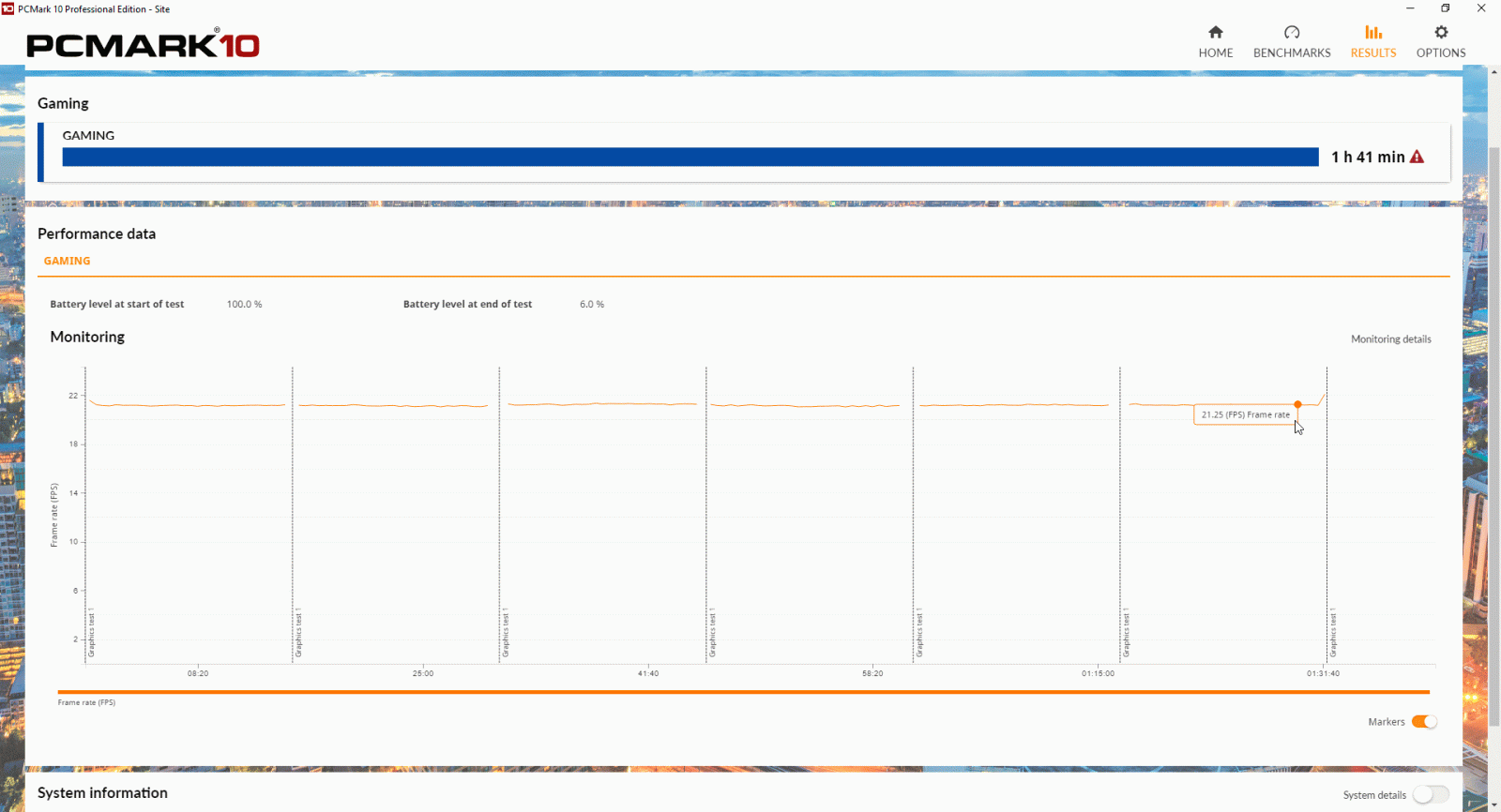Screen dimensions: 1501x812
Task: Click the scrollbar up arrow
Action: pos(1493,72)
